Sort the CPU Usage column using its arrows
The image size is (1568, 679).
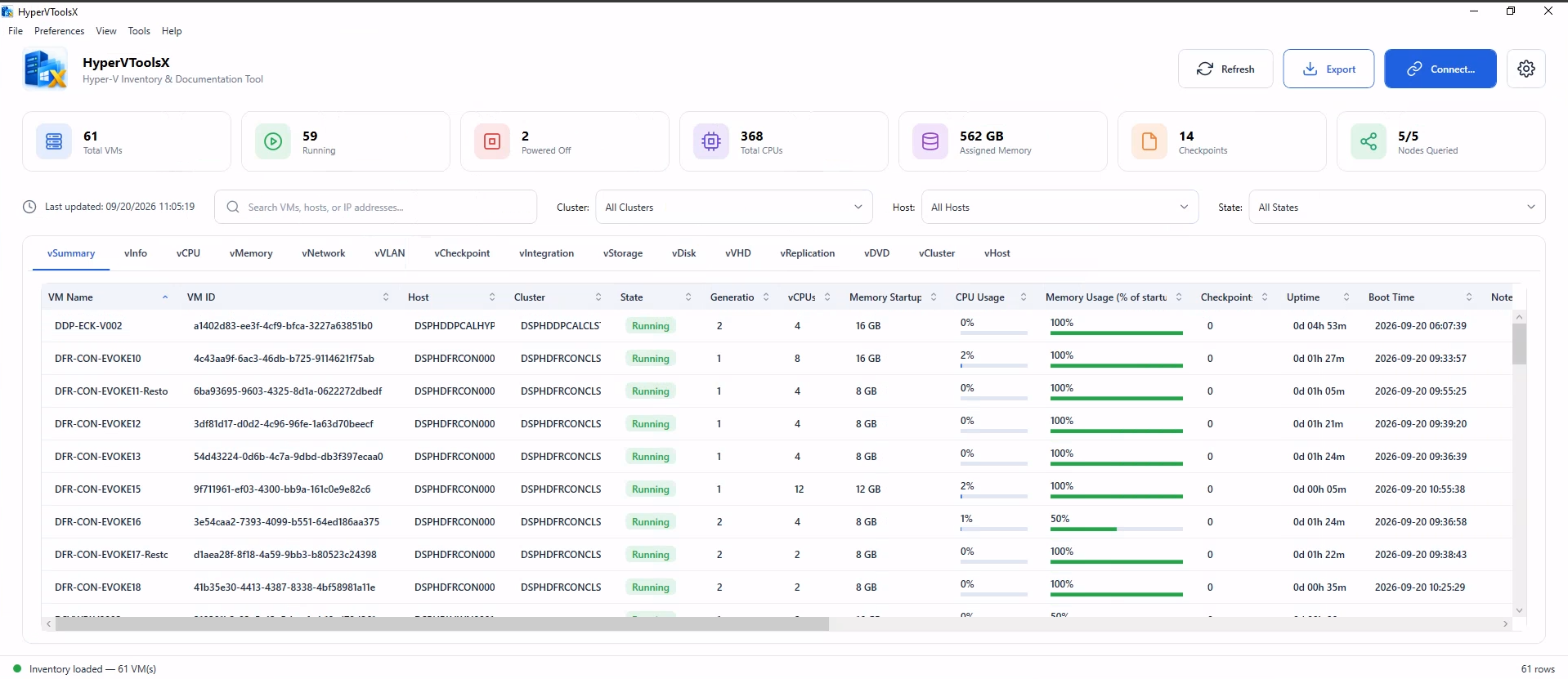pos(1024,297)
